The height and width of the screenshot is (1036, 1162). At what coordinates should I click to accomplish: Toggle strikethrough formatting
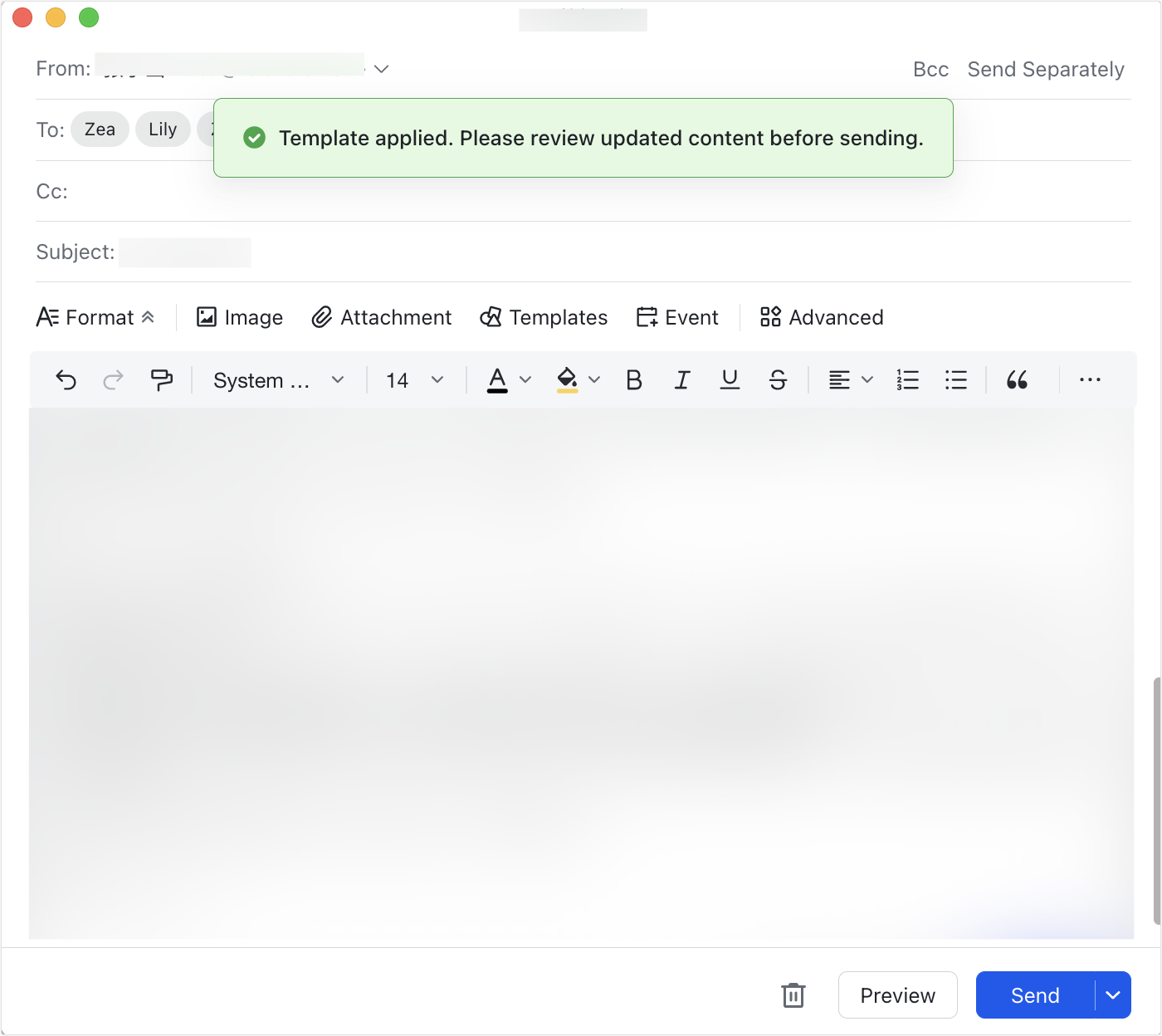pos(778,380)
